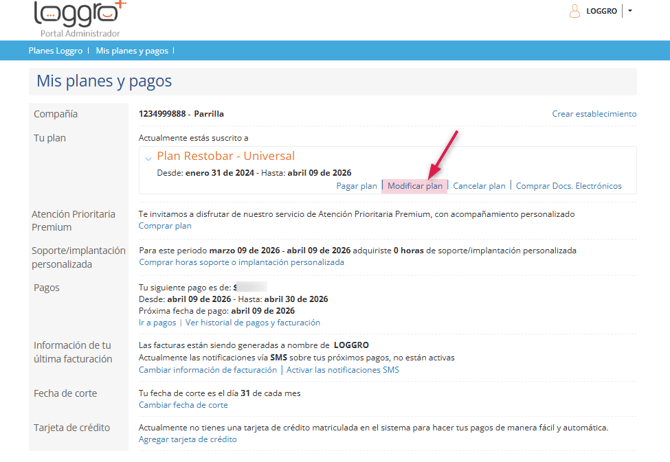This screenshot has height=462, width=670.
Task: Click the Loggro logo
Action: click(x=80, y=13)
